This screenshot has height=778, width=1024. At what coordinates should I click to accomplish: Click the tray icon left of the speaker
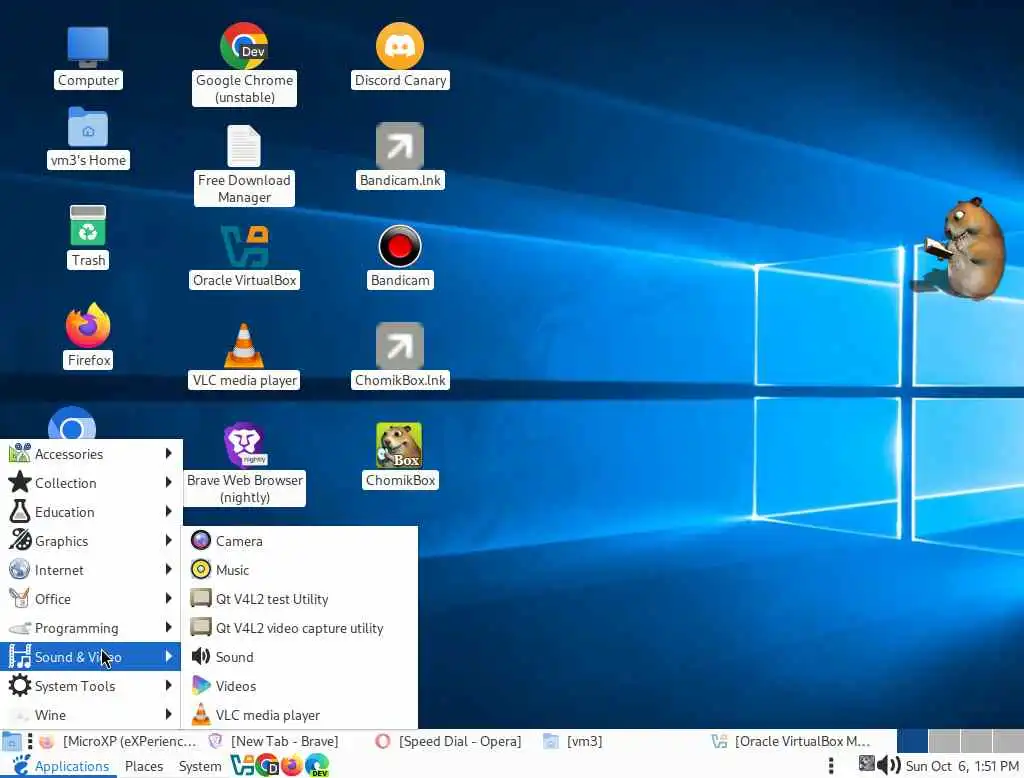(866, 764)
